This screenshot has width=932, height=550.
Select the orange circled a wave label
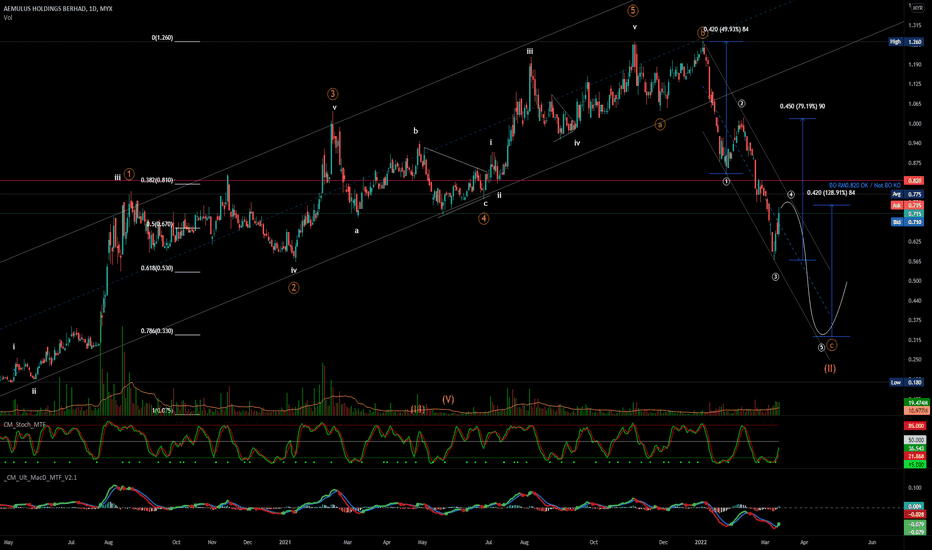pos(660,124)
